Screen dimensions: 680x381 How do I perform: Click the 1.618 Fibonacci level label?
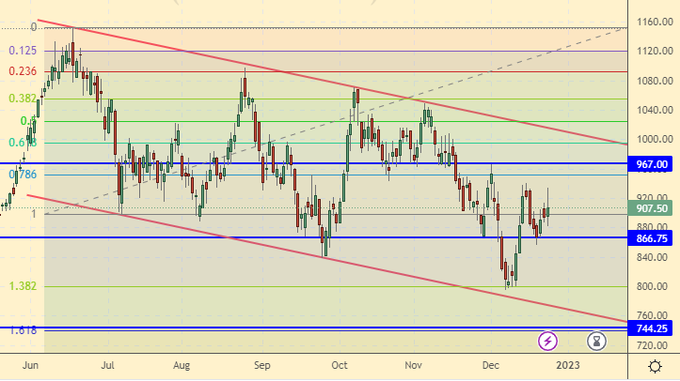pos(23,331)
